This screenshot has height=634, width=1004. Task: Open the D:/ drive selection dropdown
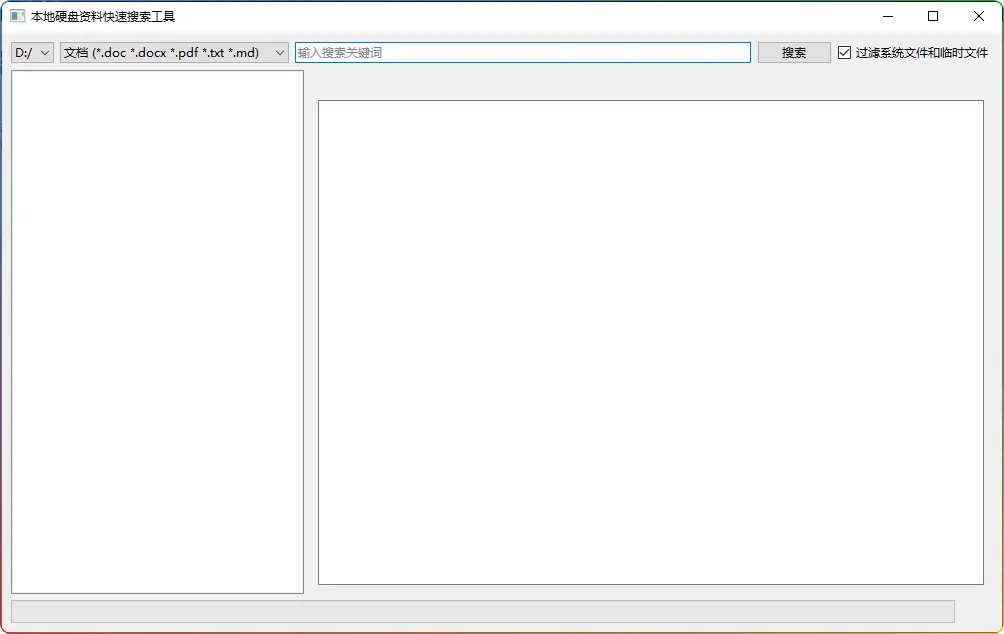point(32,53)
